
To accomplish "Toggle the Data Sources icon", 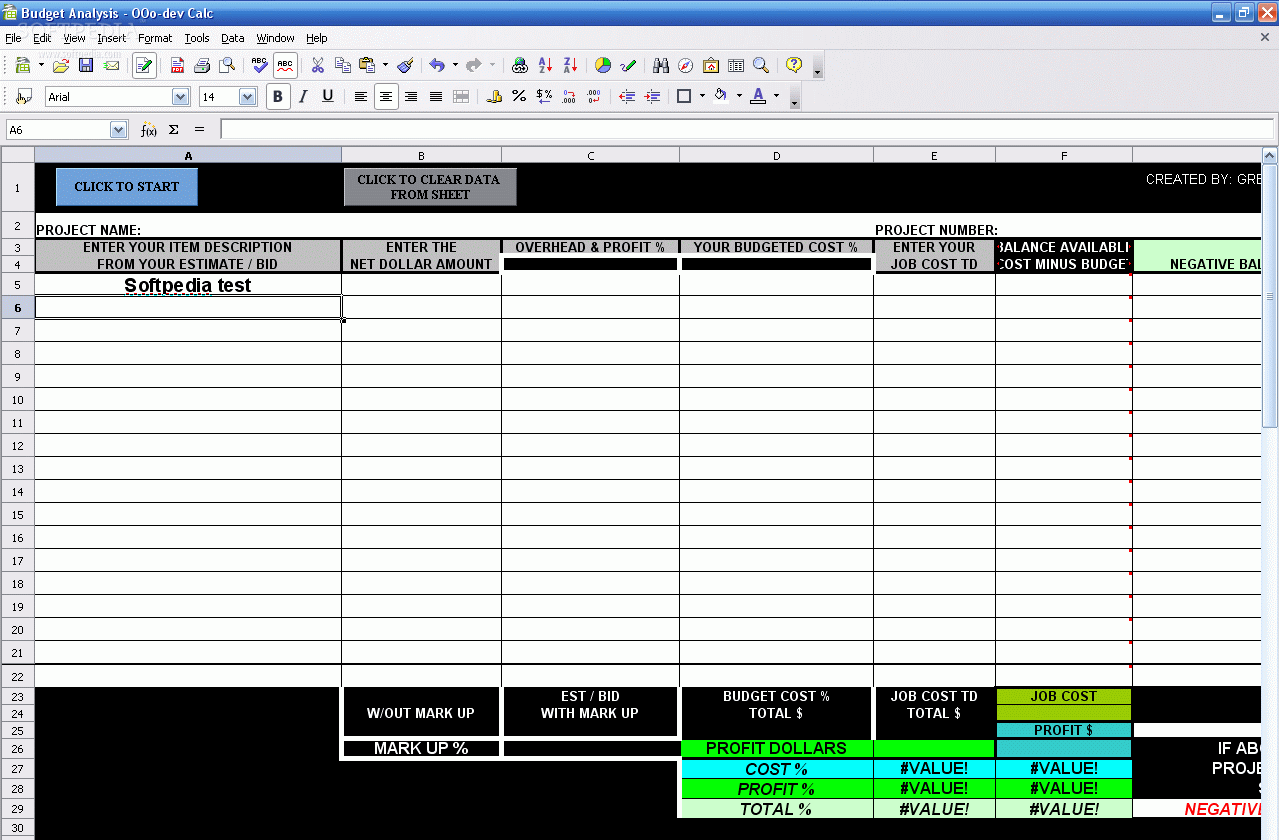I will [736, 65].
